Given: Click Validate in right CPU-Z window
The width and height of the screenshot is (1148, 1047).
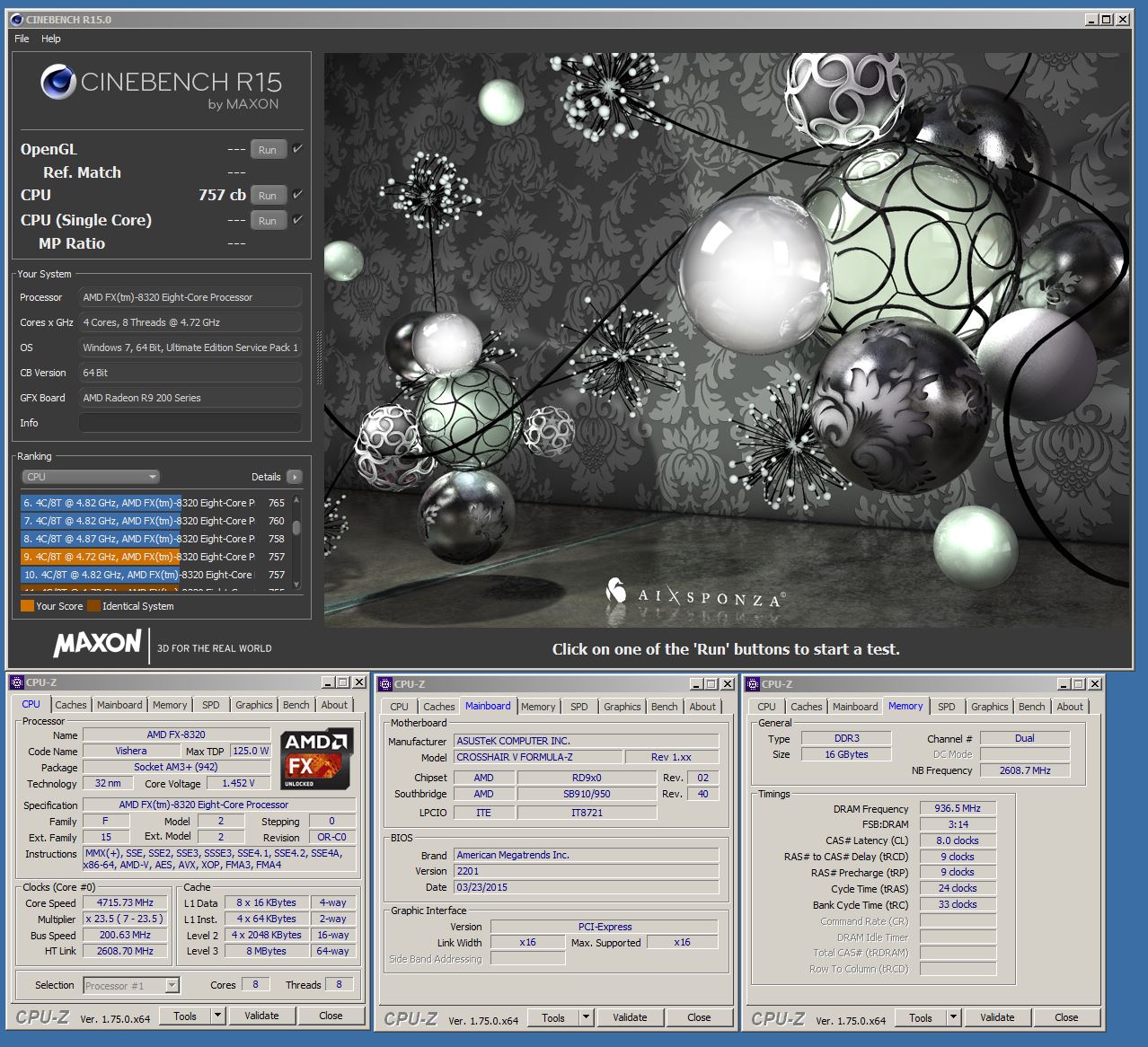Looking at the screenshot, I should coord(997,1017).
